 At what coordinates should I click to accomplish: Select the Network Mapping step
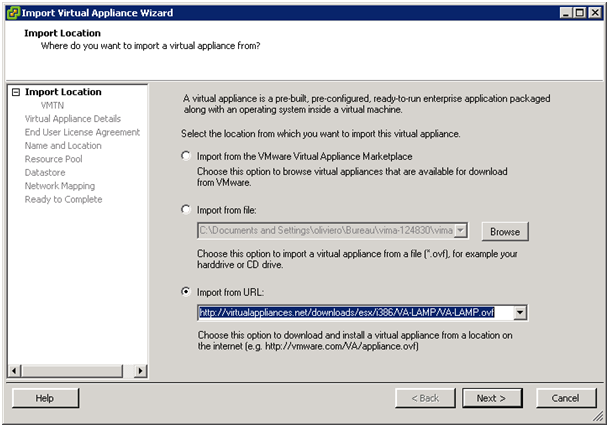60,186
